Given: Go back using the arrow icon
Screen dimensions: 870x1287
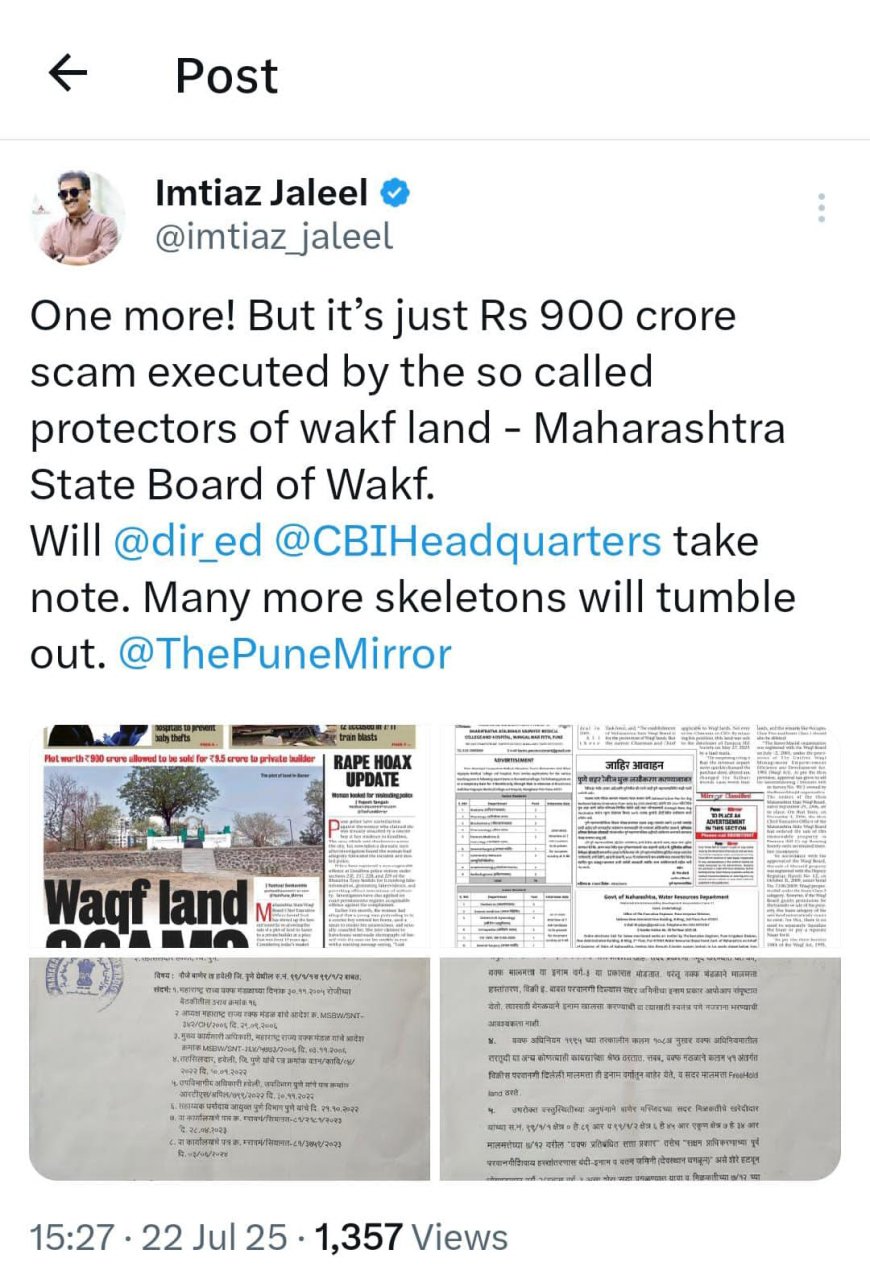Looking at the screenshot, I should (68, 73).
